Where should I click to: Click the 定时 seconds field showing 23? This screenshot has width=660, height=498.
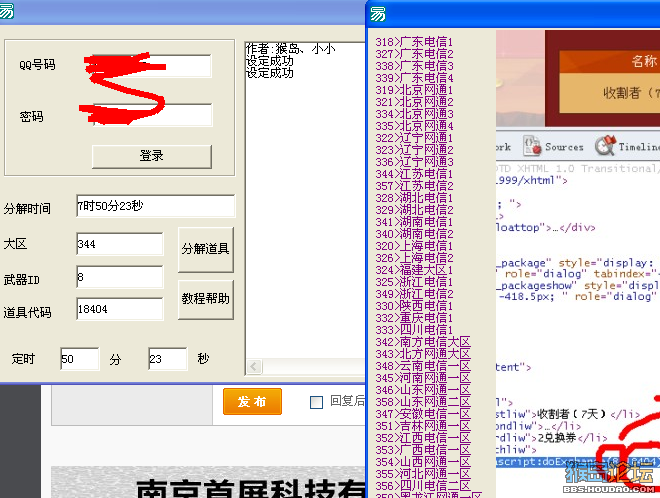(x=168, y=359)
